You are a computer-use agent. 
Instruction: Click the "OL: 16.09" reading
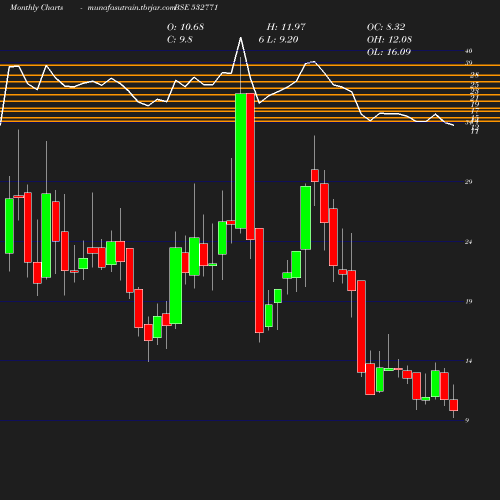(389, 52)
